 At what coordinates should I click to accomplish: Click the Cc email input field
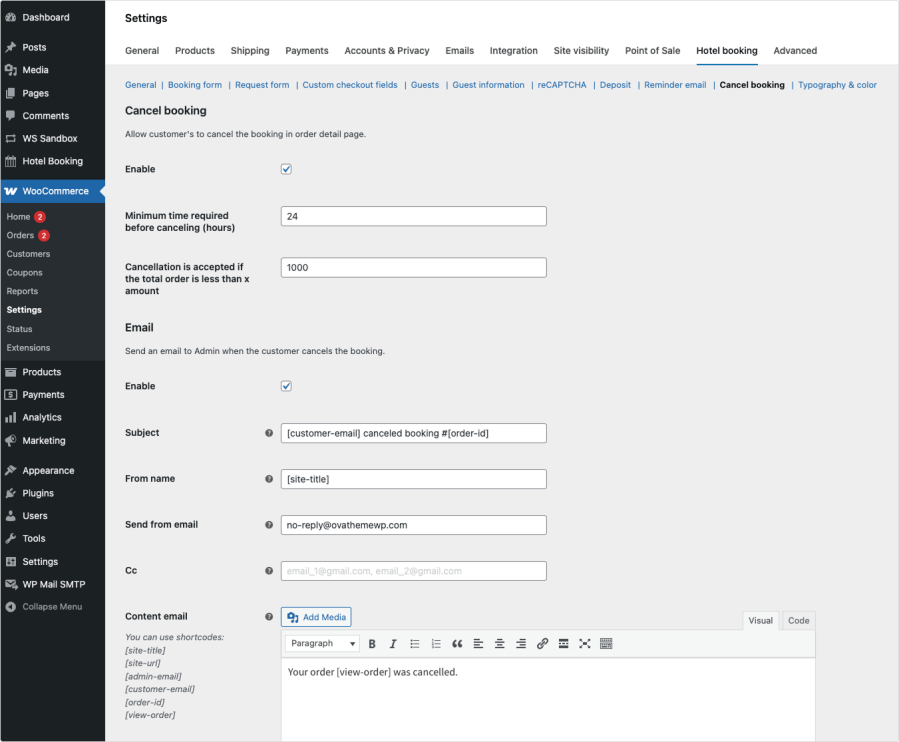pyautogui.click(x=414, y=571)
